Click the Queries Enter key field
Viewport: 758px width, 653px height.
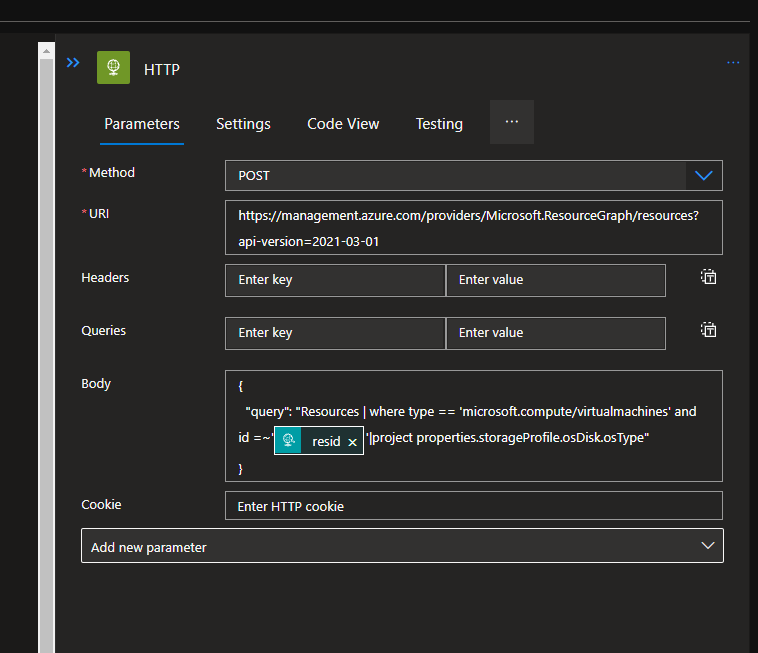point(335,333)
